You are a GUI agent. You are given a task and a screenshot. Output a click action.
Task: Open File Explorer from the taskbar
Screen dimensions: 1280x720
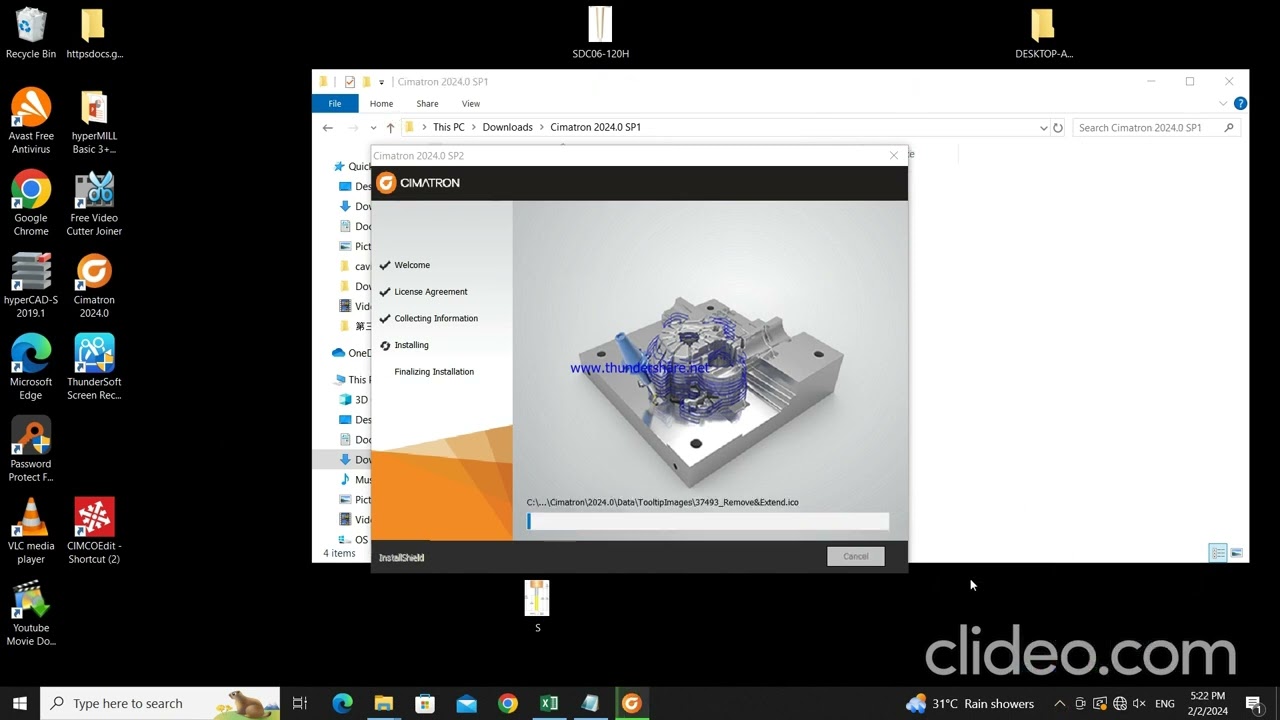[x=383, y=703]
